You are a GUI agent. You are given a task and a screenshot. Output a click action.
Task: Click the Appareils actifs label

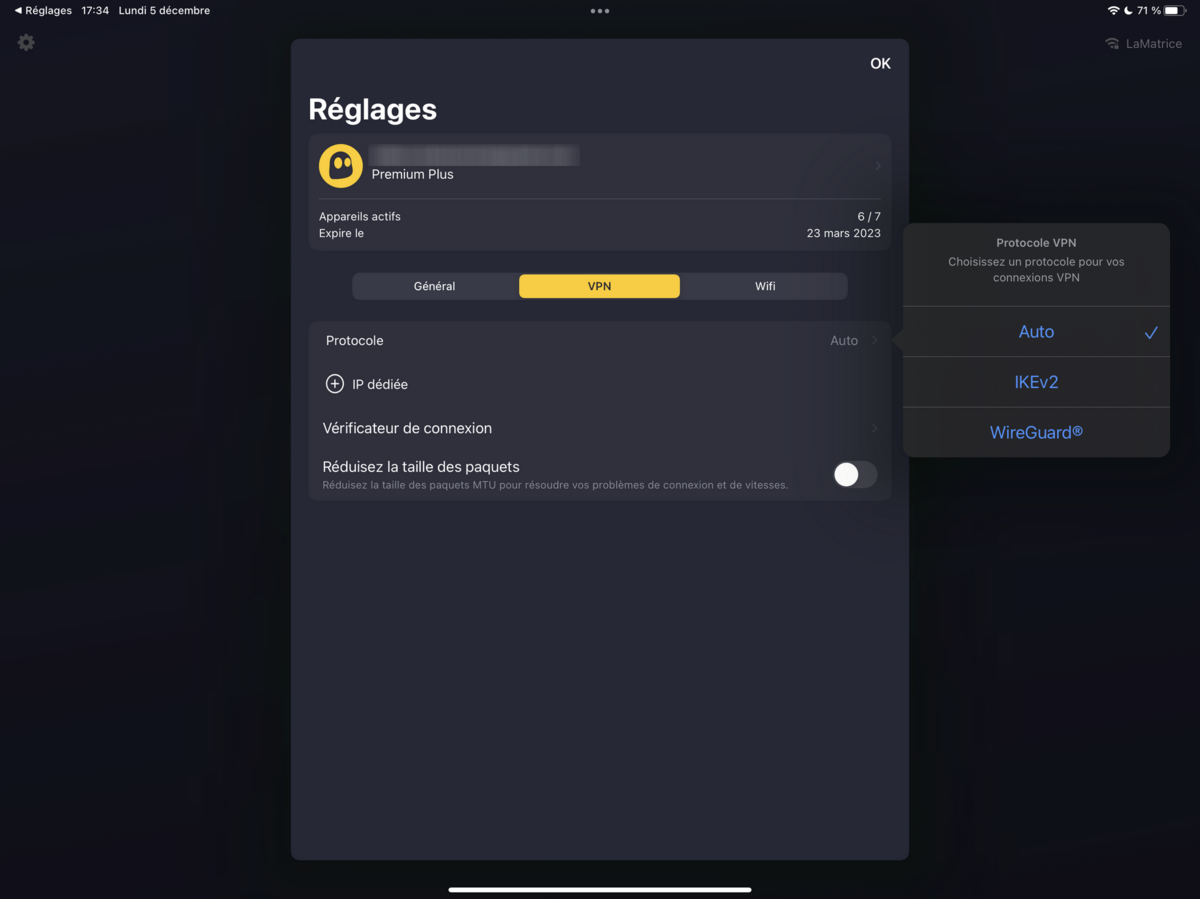[x=360, y=216]
